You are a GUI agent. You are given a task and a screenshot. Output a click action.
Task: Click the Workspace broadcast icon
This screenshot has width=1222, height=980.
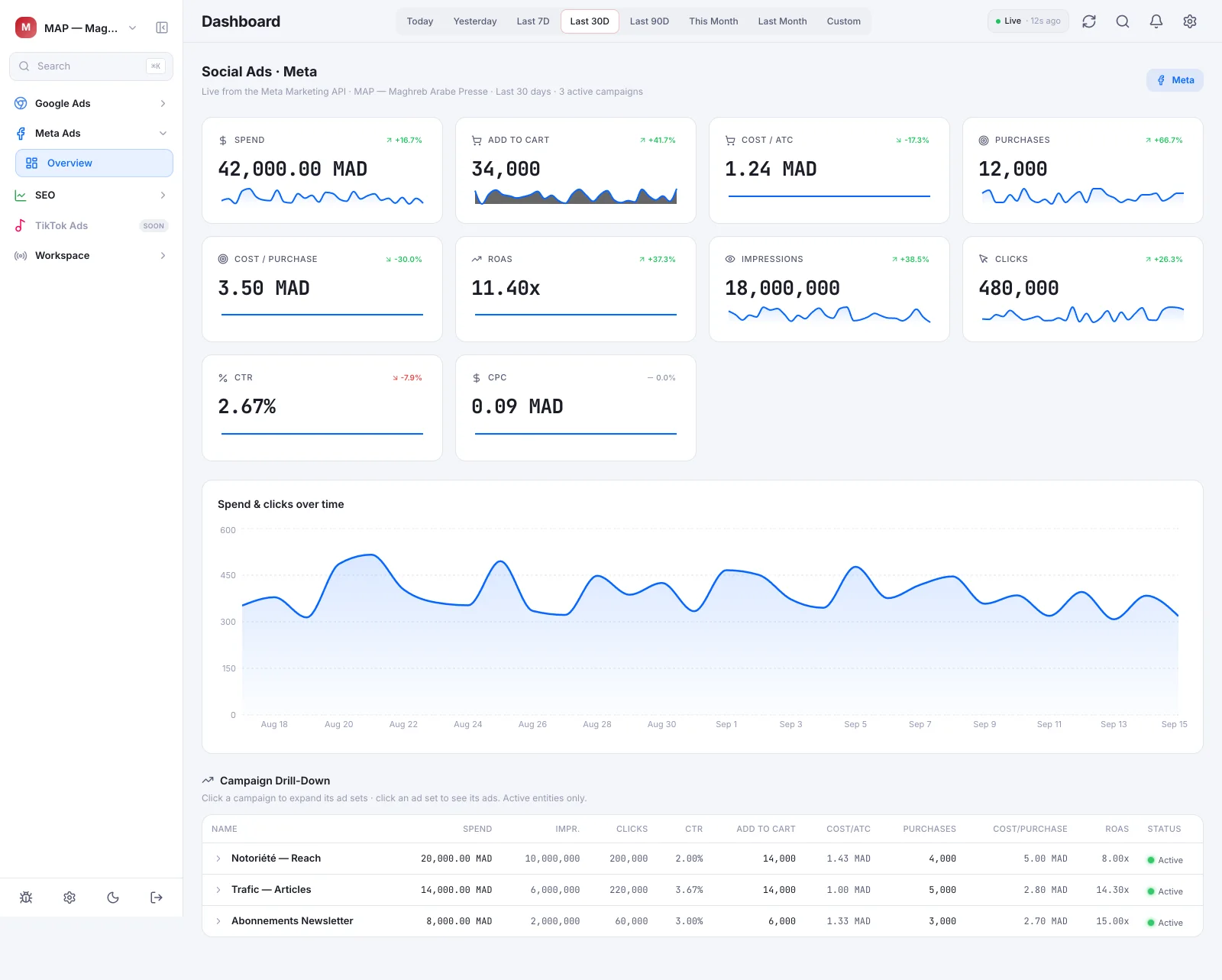pyautogui.click(x=21, y=255)
